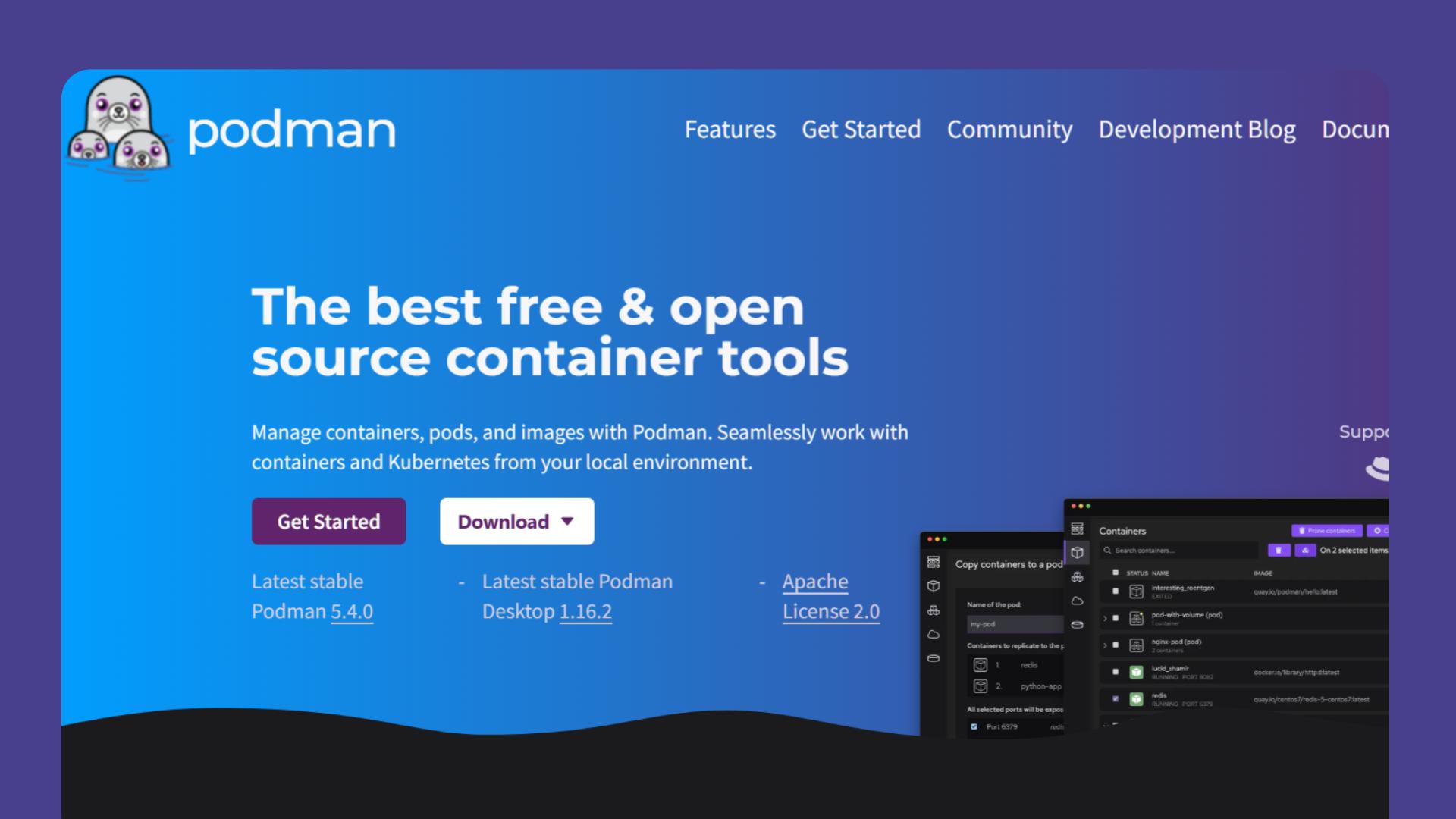Check the interesting_roentgen container checkbox
This screenshot has width=1456, height=819.
point(1115,591)
